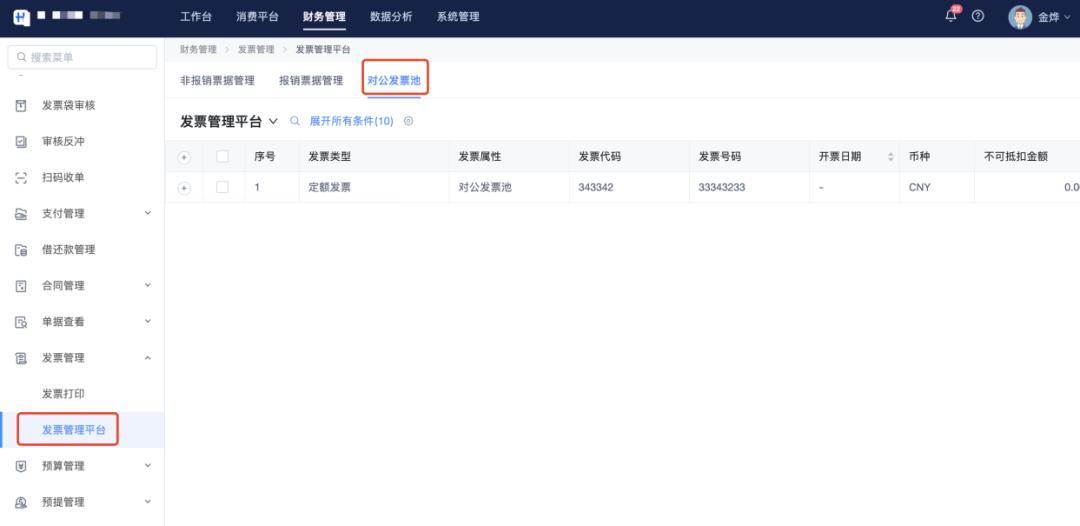Click the search magnifier beside 展开所有条件
The image size is (1080, 526).
pyautogui.click(x=295, y=120)
